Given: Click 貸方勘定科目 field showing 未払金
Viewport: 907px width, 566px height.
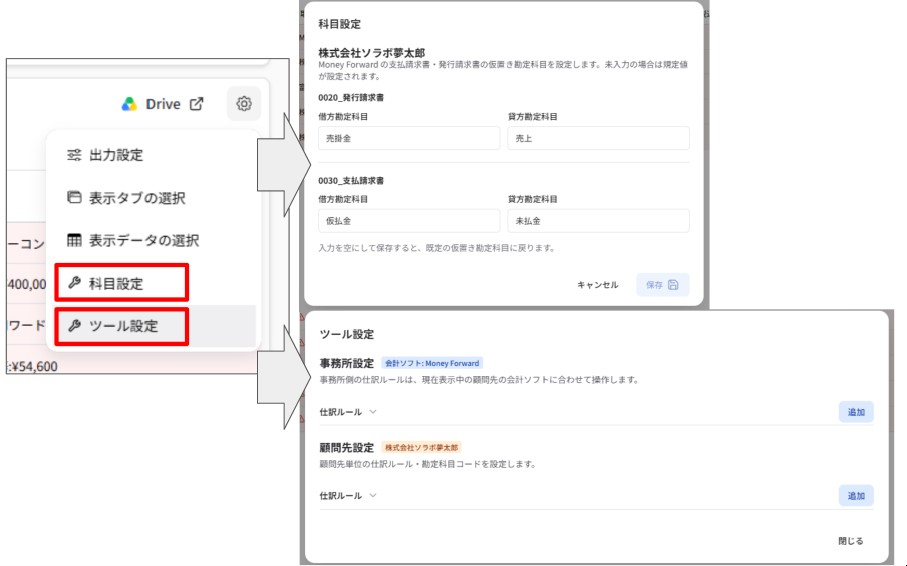Looking at the screenshot, I should 598,221.
